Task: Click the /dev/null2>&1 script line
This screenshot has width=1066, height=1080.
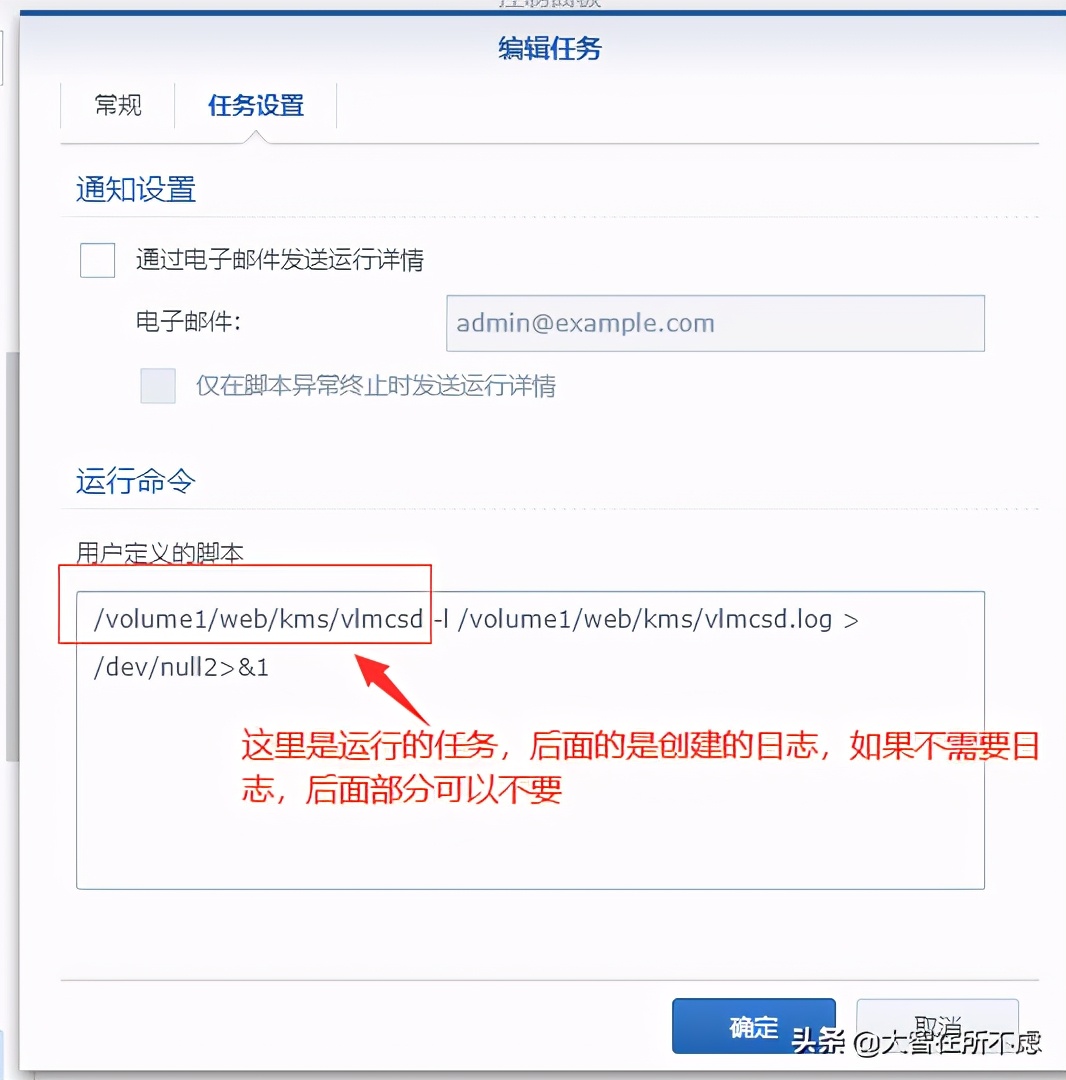Action: click(x=181, y=667)
